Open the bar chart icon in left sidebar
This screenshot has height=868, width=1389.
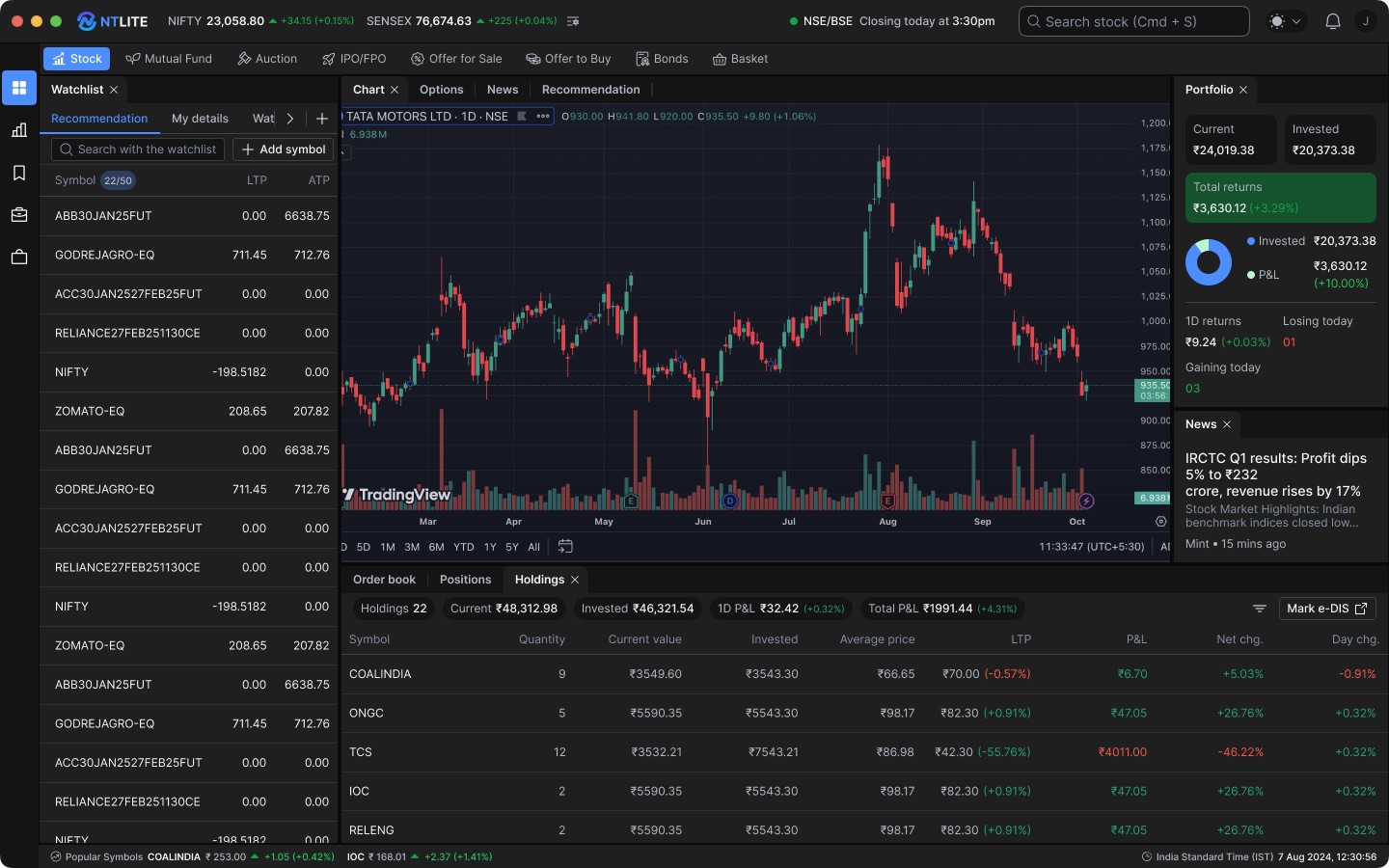(x=19, y=130)
